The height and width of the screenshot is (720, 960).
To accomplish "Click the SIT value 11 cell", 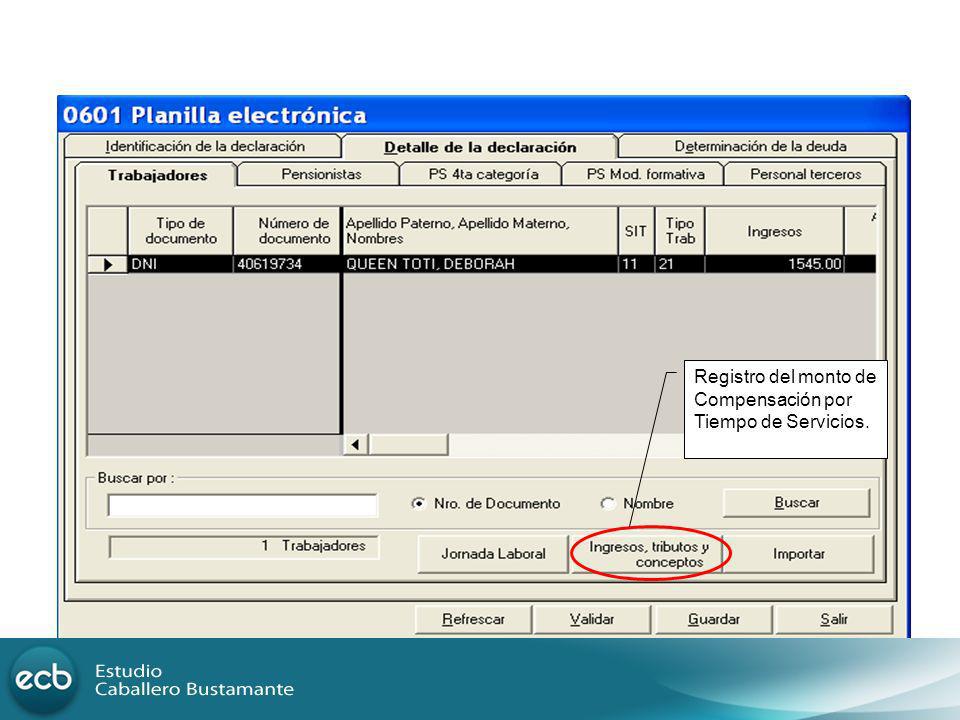I will pos(636,264).
